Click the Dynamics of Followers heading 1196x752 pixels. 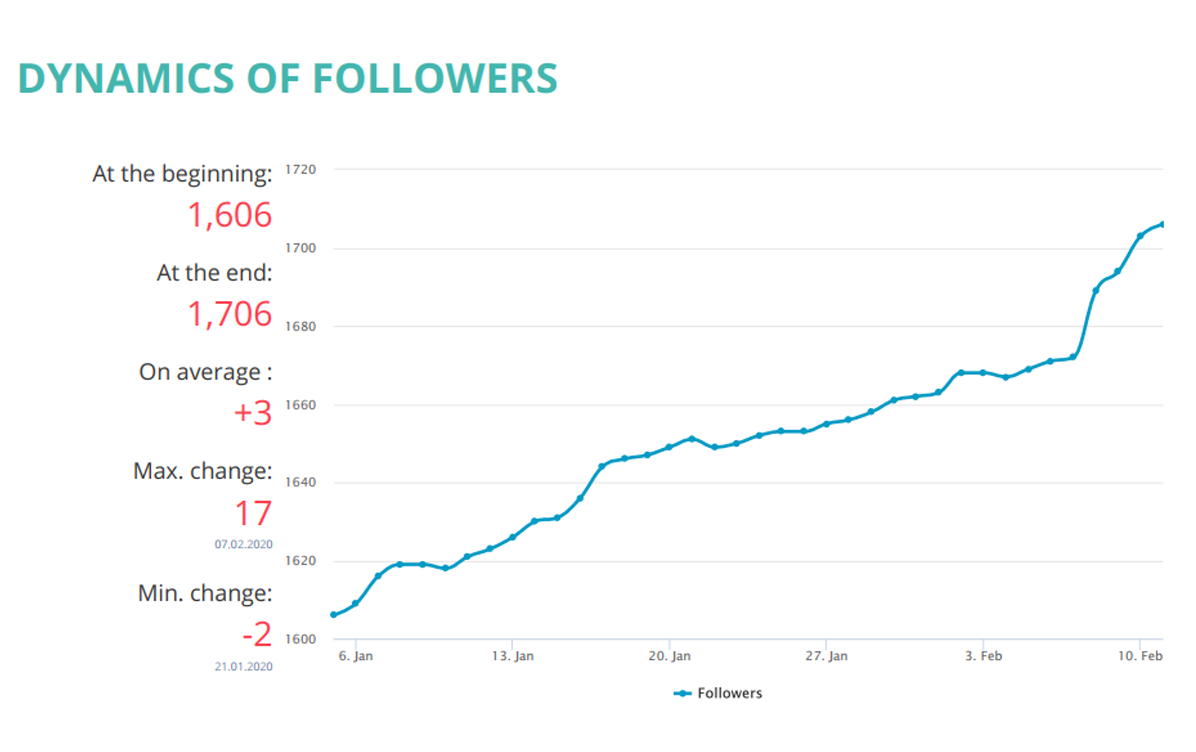(x=287, y=79)
